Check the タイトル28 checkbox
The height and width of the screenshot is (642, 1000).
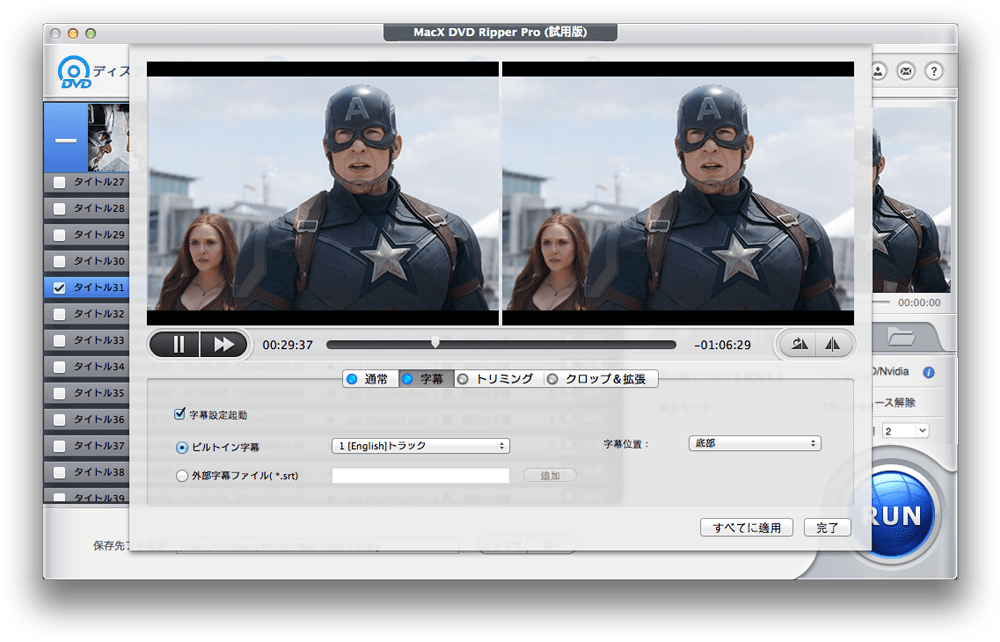[x=59, y=208]
